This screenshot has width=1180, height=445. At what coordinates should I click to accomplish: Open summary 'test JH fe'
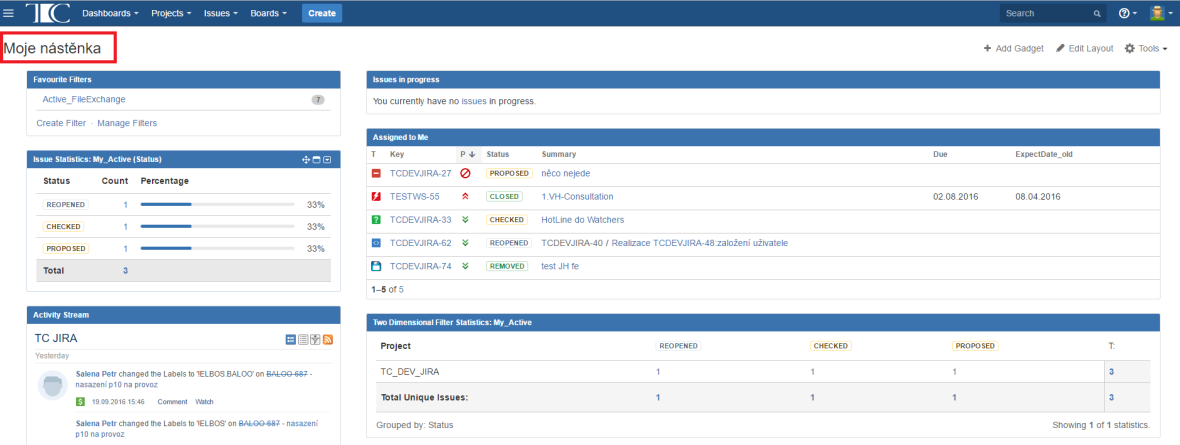(x=560, y=266)
